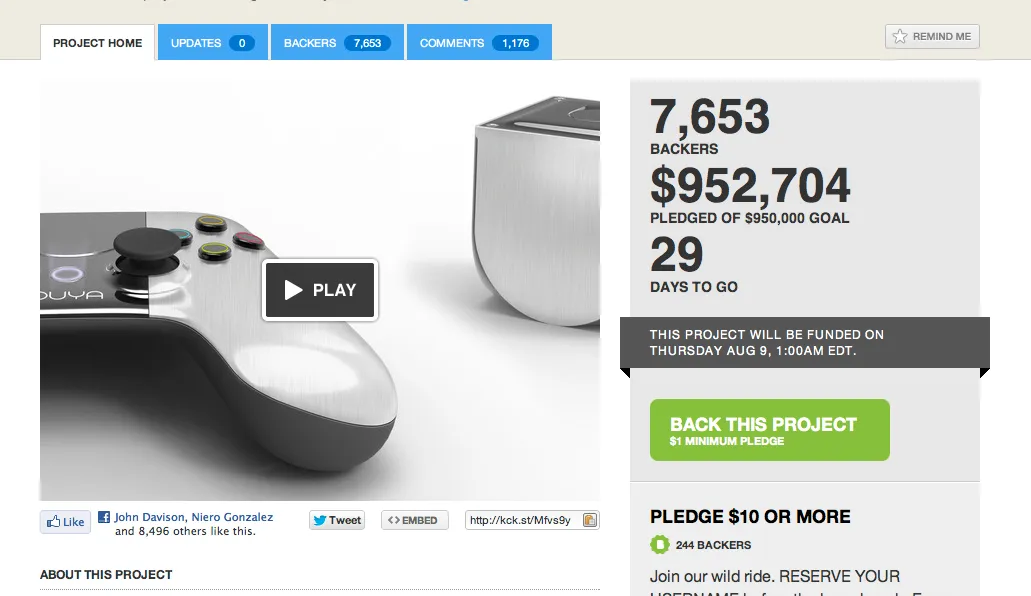Open Niero Gonzalez's profile link
The height and width of the screenshot is (596, 1031).
point(232,517)
